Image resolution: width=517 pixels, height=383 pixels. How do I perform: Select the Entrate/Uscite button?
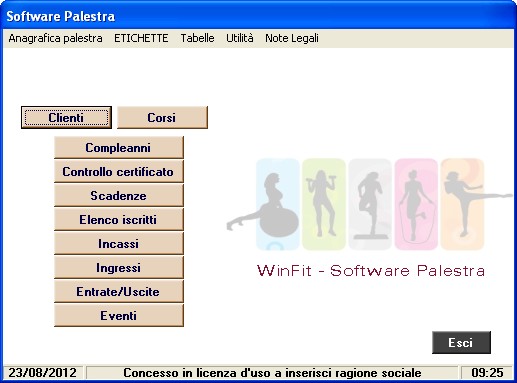119,291
